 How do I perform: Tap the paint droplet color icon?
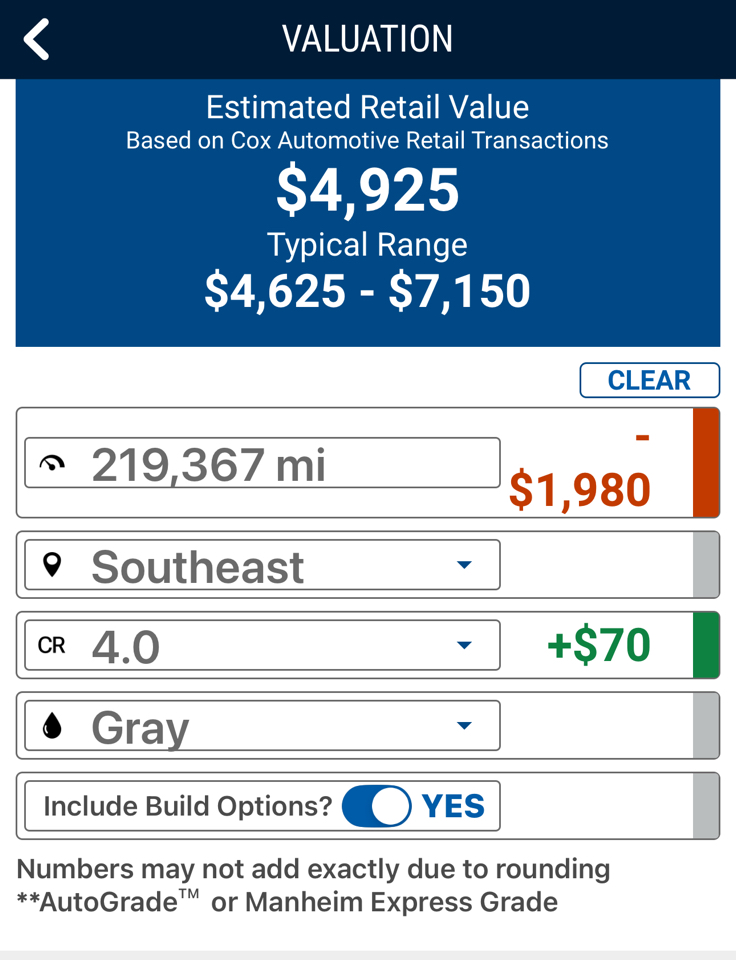point(53,726)
